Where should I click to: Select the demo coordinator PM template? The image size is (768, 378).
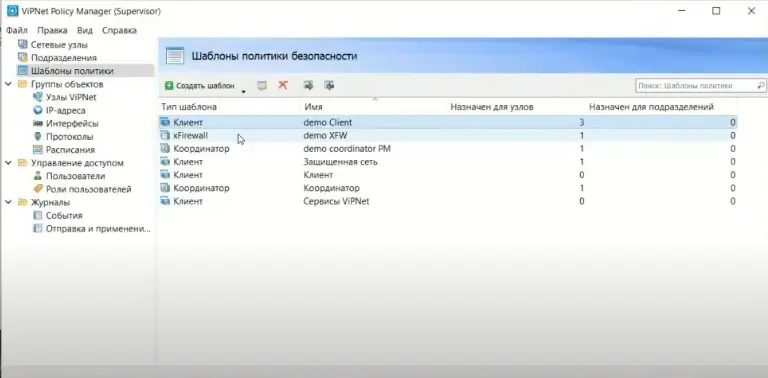pyautogui.click(x=347, y=148)
